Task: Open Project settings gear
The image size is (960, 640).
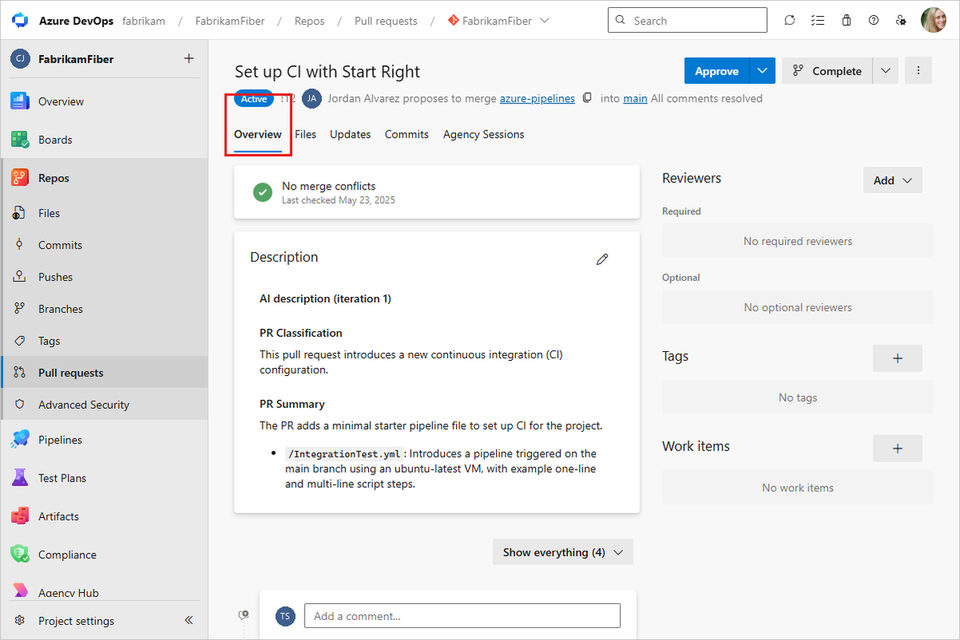Action: click(20, 620)
